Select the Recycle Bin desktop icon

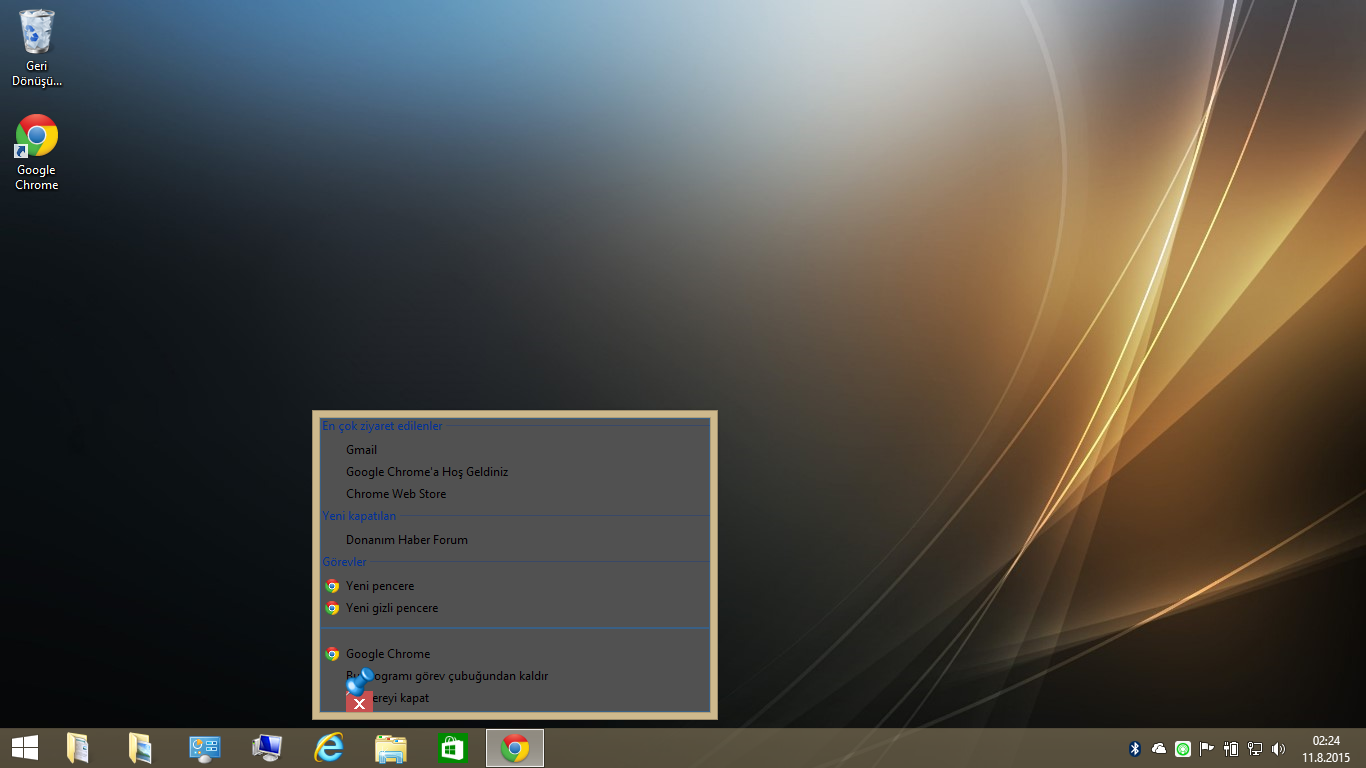(37, 48)
